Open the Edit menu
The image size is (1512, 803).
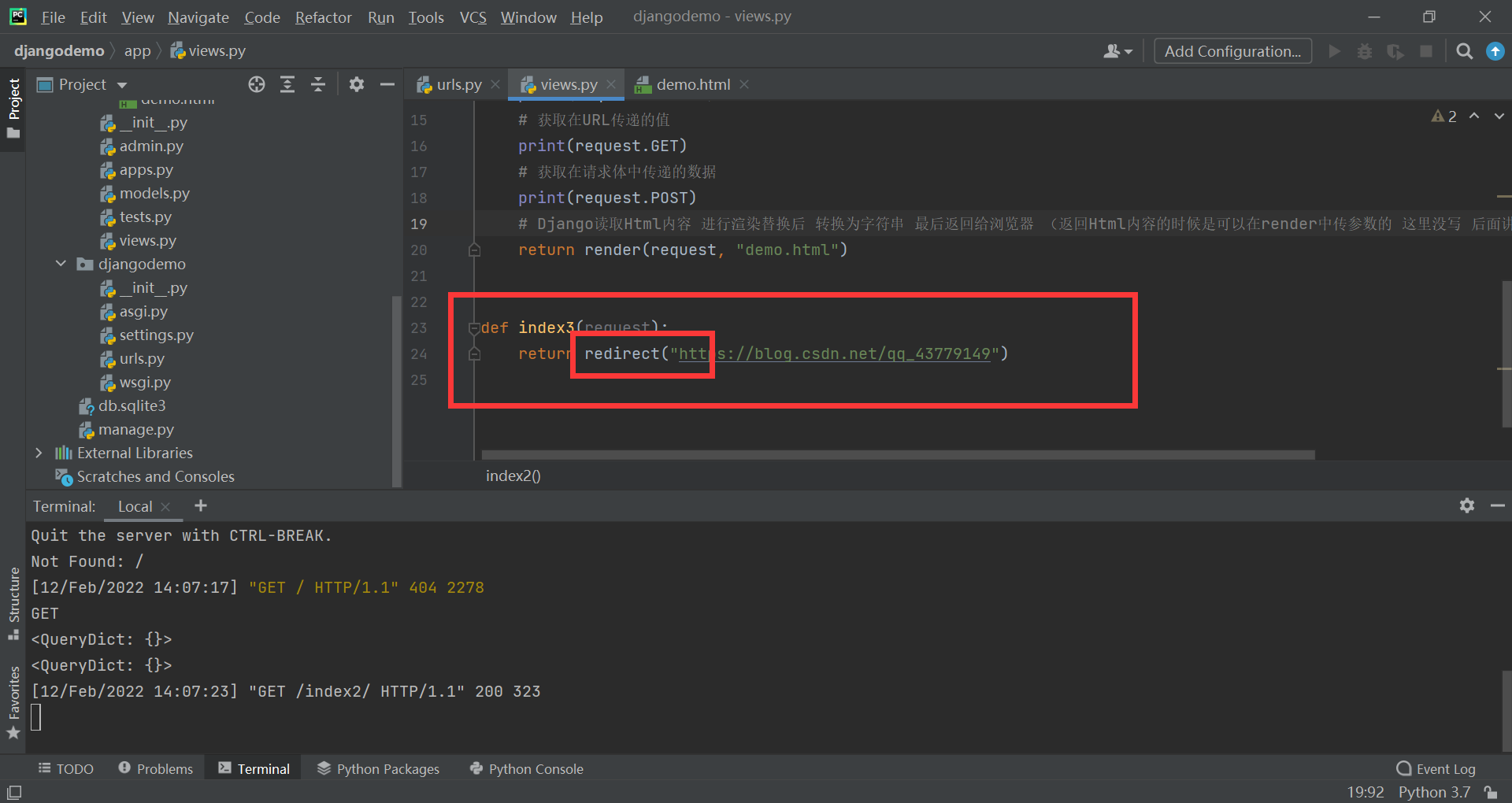click(93, 17)
